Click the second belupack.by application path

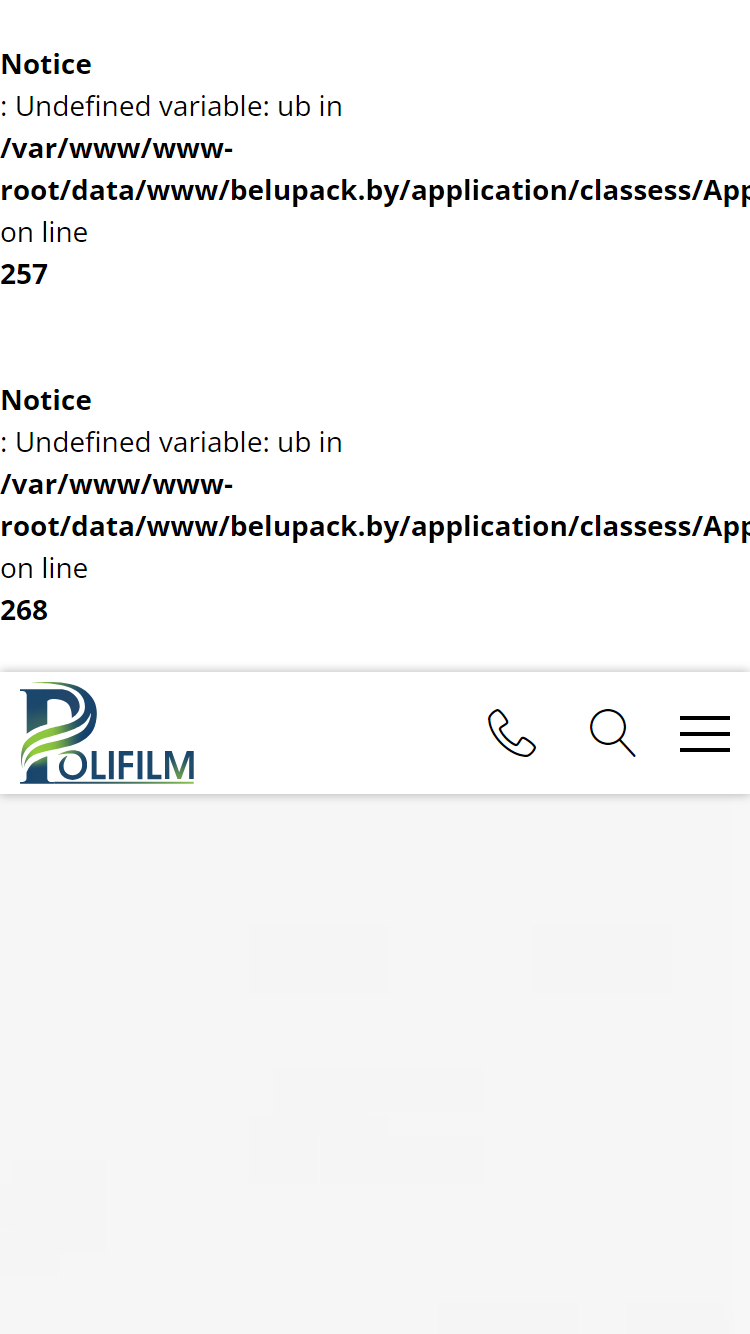tap(375, 526)
